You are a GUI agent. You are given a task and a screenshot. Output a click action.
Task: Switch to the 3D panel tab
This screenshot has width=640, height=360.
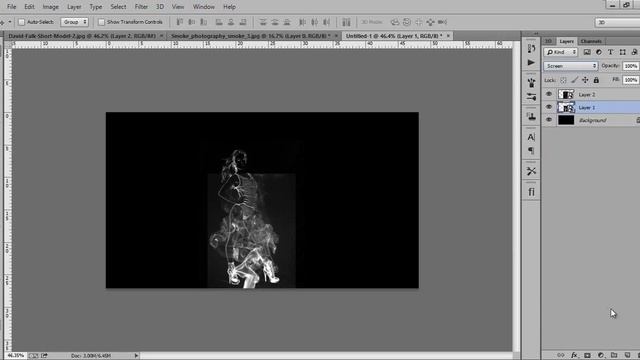[x=549, y=41]
